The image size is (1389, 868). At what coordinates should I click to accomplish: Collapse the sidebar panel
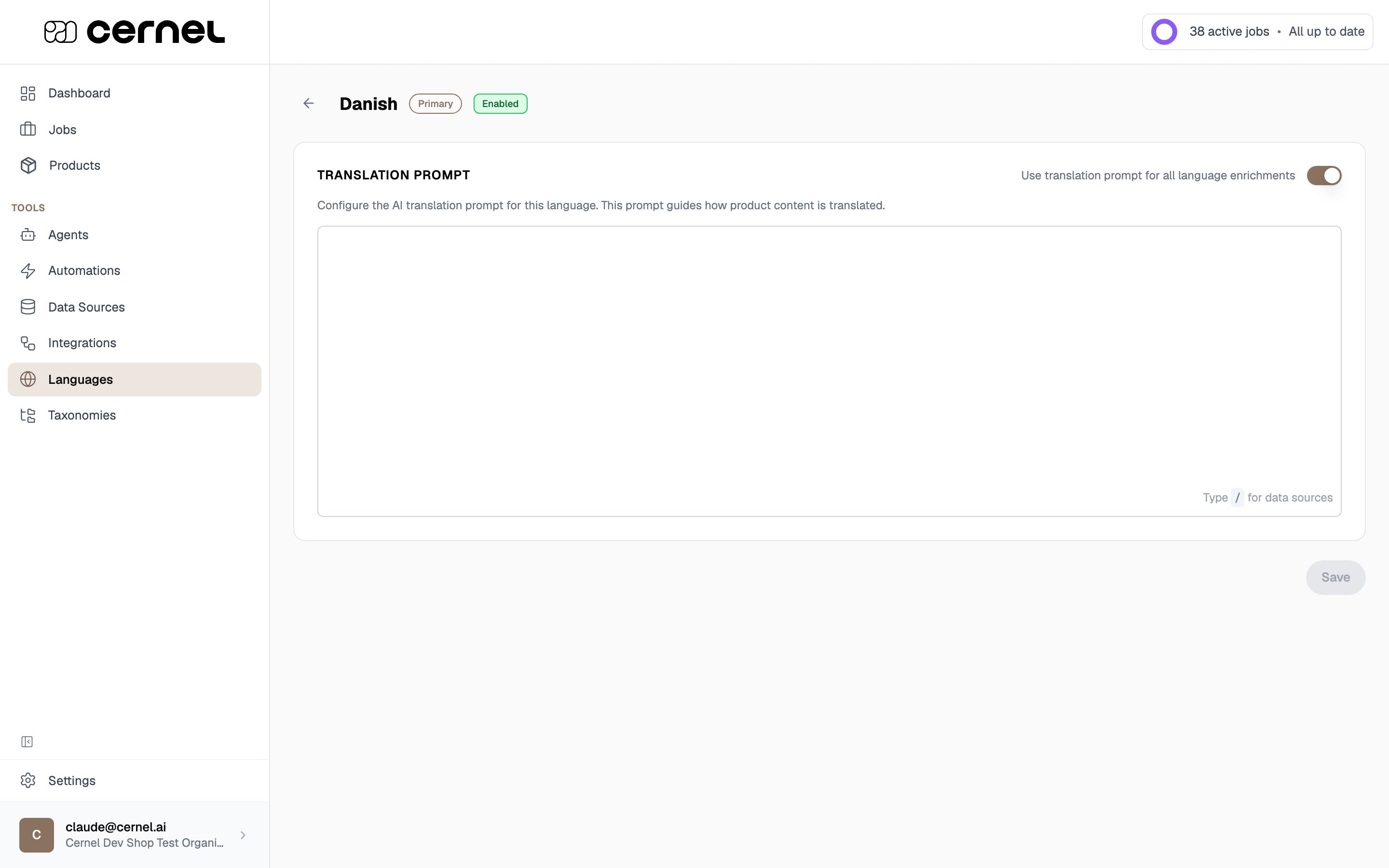tap(27, 742)
